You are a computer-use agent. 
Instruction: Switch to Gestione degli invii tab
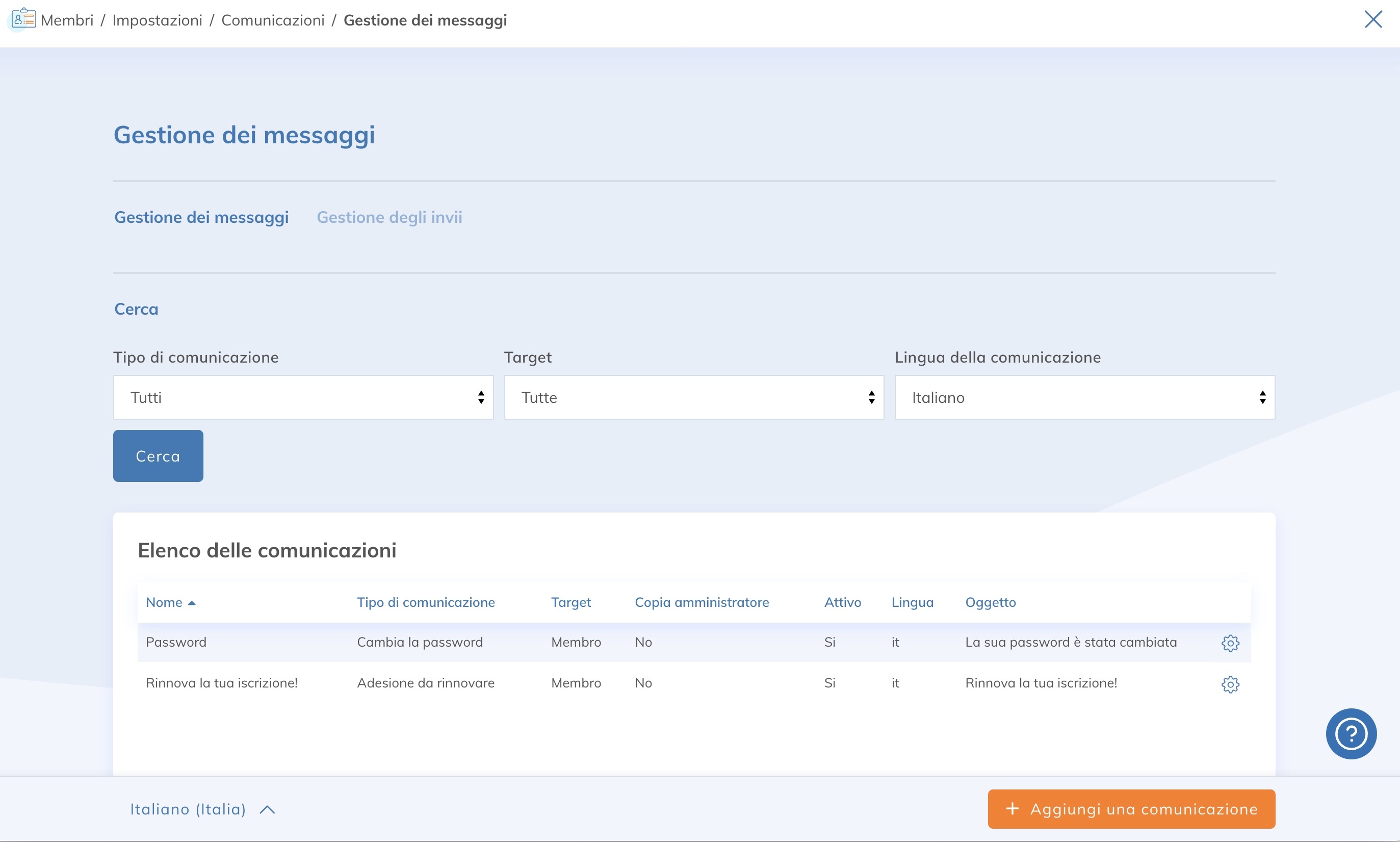click(x=389, y=217)
